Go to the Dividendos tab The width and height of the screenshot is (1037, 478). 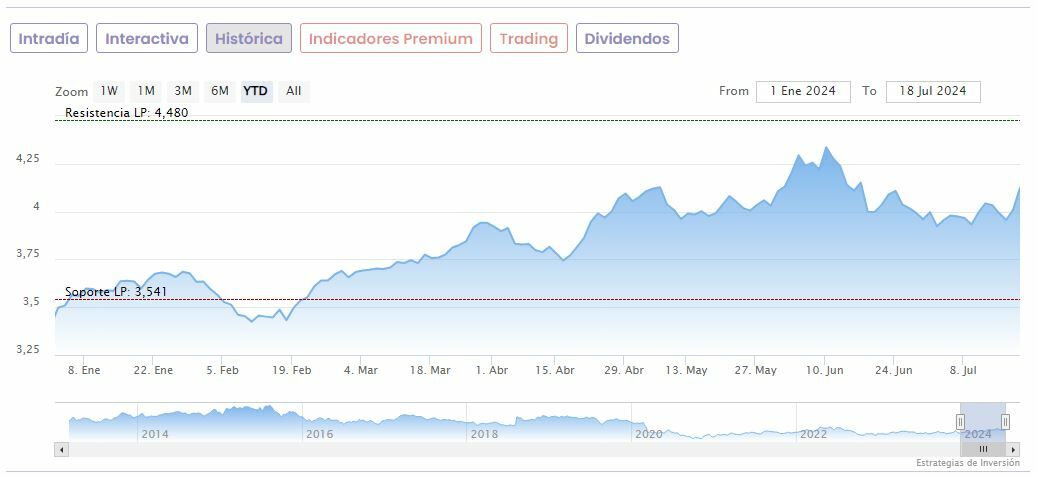(627, 39)
